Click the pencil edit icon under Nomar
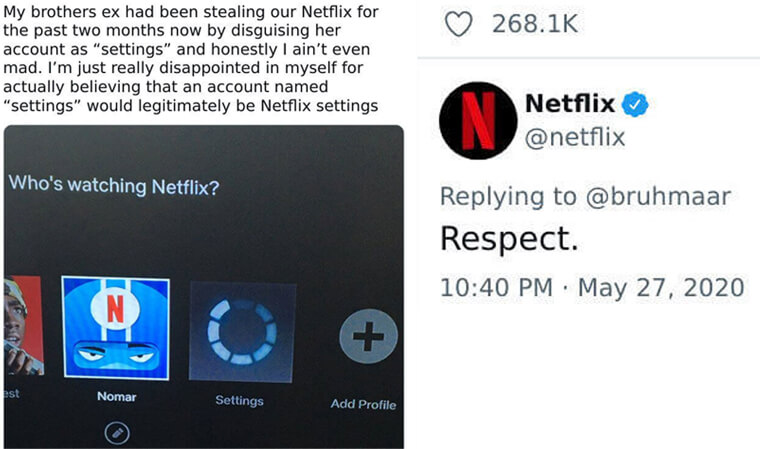The image size is (760, 449). (x=117, y=433)
